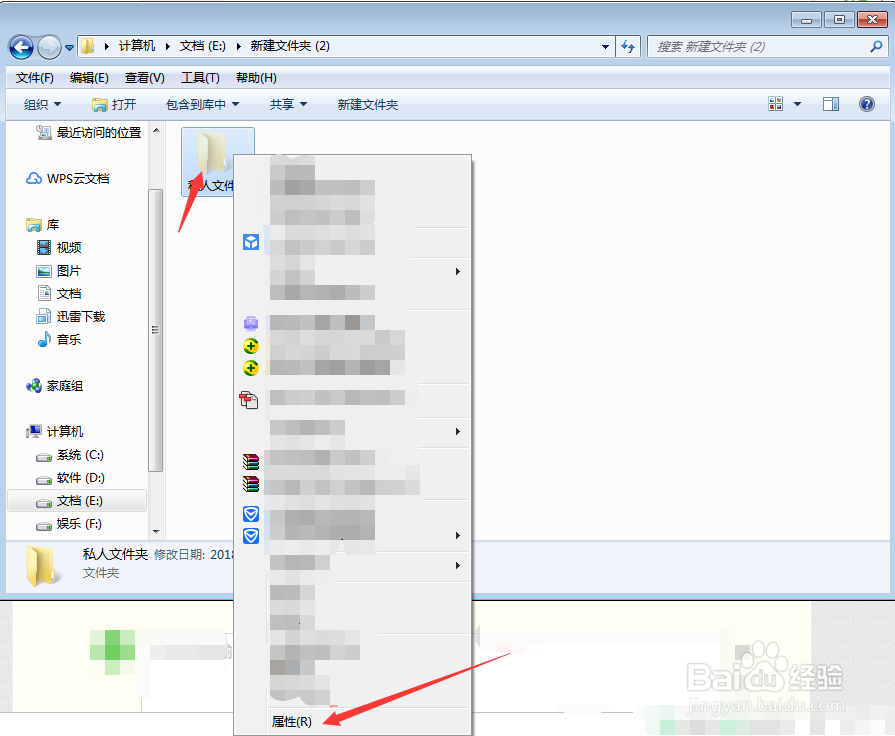Click the second blue shield icon entry
Screen dimensions: 895x736
251,536
